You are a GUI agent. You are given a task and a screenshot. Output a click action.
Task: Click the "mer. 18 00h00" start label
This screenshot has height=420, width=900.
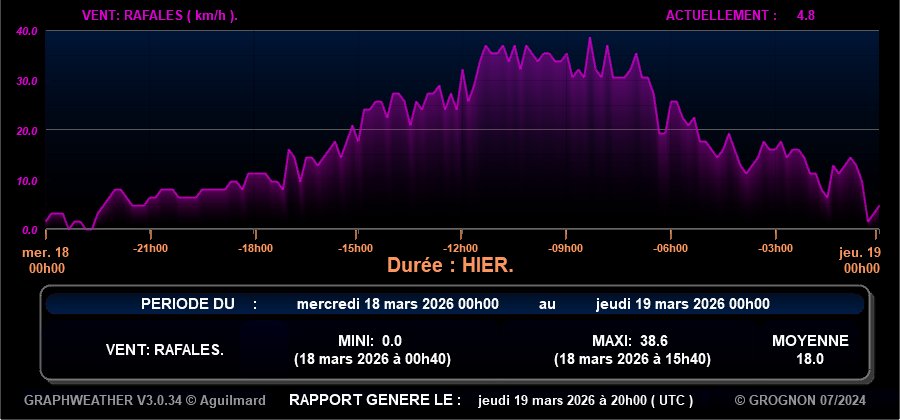click(x=46, y=260)
